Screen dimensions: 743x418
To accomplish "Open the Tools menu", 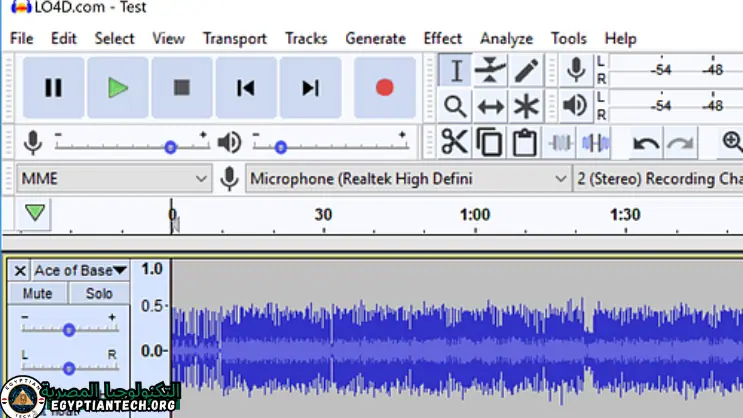I will (x=569, y=38).
